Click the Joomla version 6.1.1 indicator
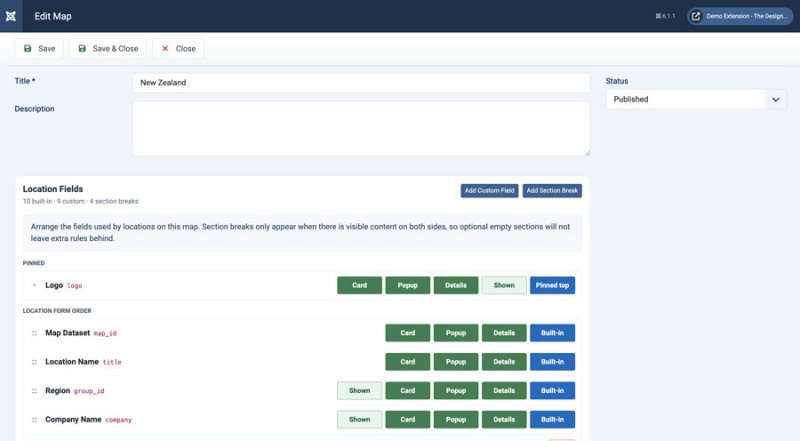The width and height of the screenshot is (800, 441). (665, 16)
